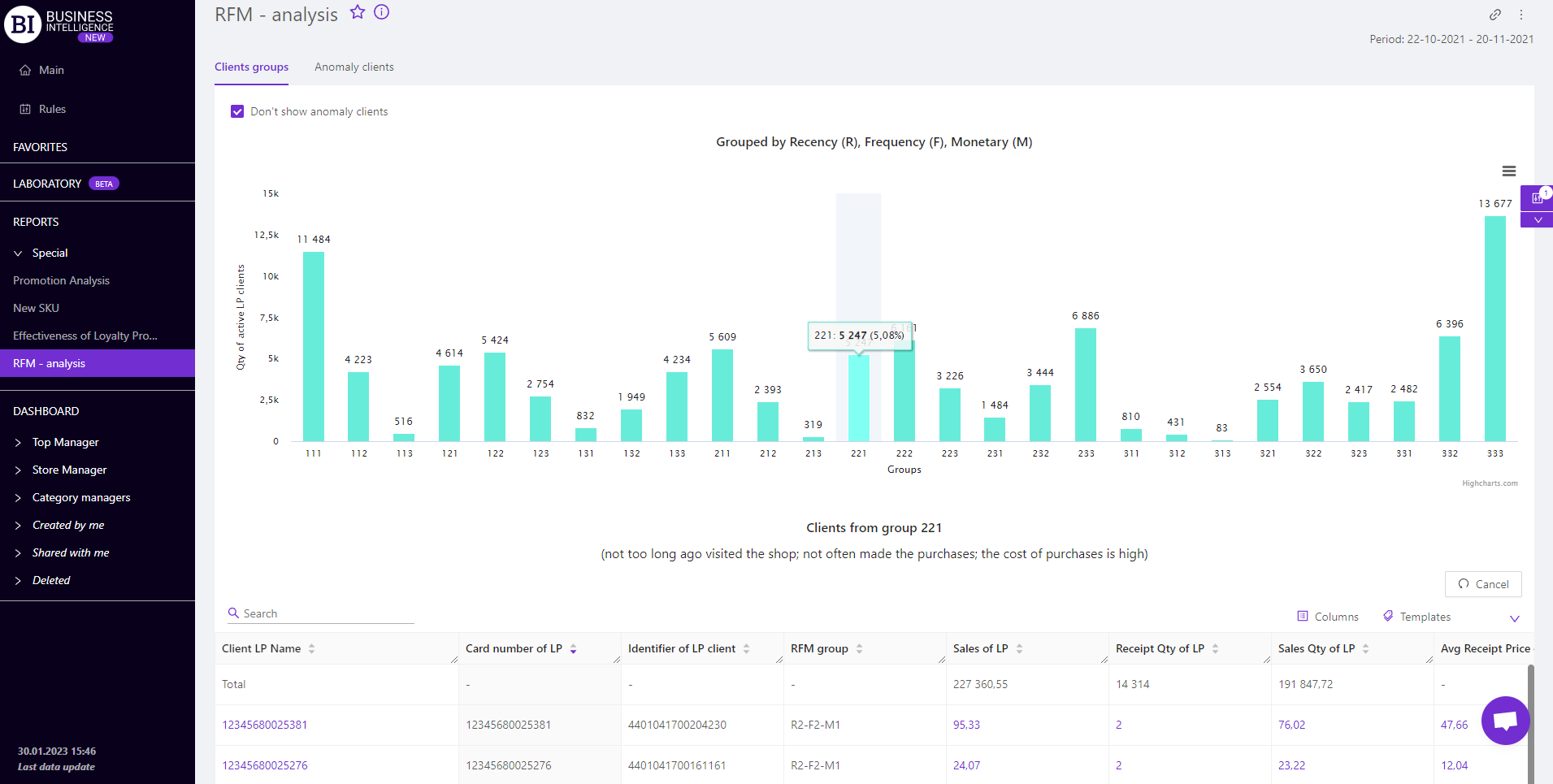Sort by Card number of LP
The image size is (1553, 784).
[573, 649]
